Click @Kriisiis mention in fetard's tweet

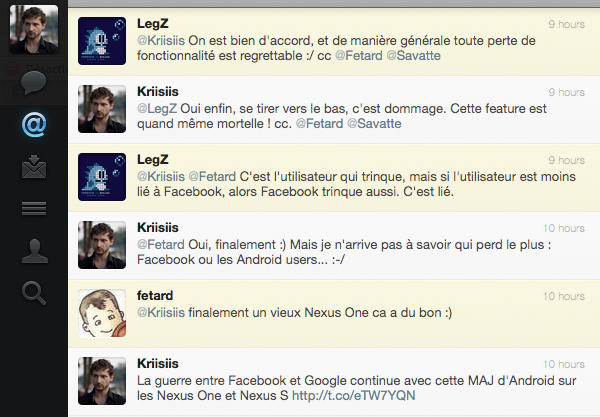(163, 312)
